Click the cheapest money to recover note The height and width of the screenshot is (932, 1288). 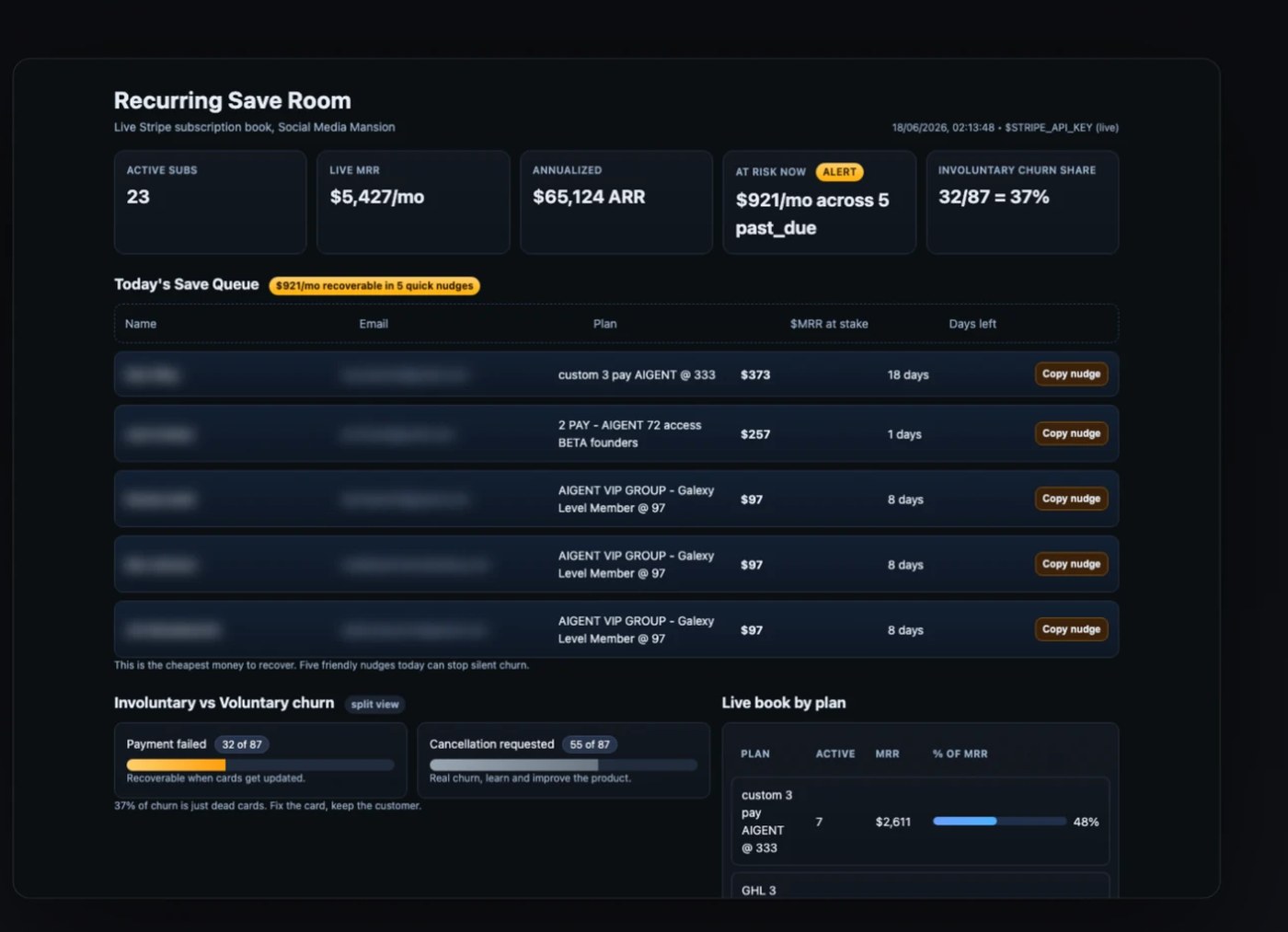pos(321,665)
